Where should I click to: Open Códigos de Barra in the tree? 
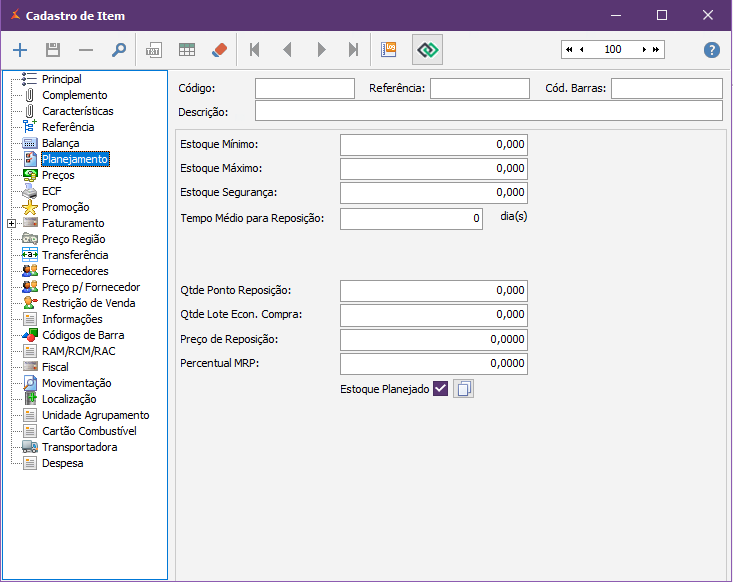(x=83, y=335)
